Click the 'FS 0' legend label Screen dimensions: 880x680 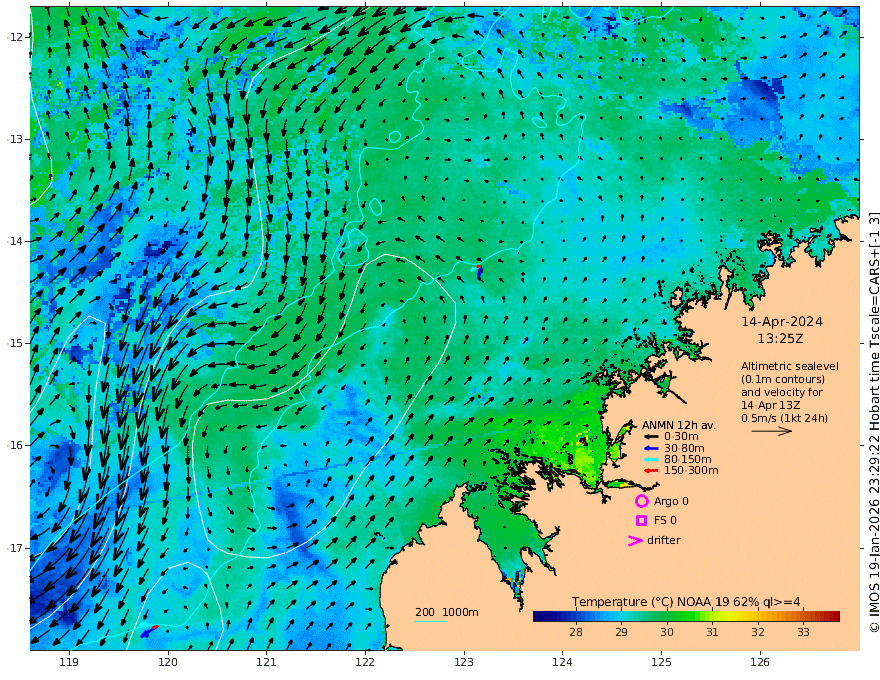pos(665,521)
